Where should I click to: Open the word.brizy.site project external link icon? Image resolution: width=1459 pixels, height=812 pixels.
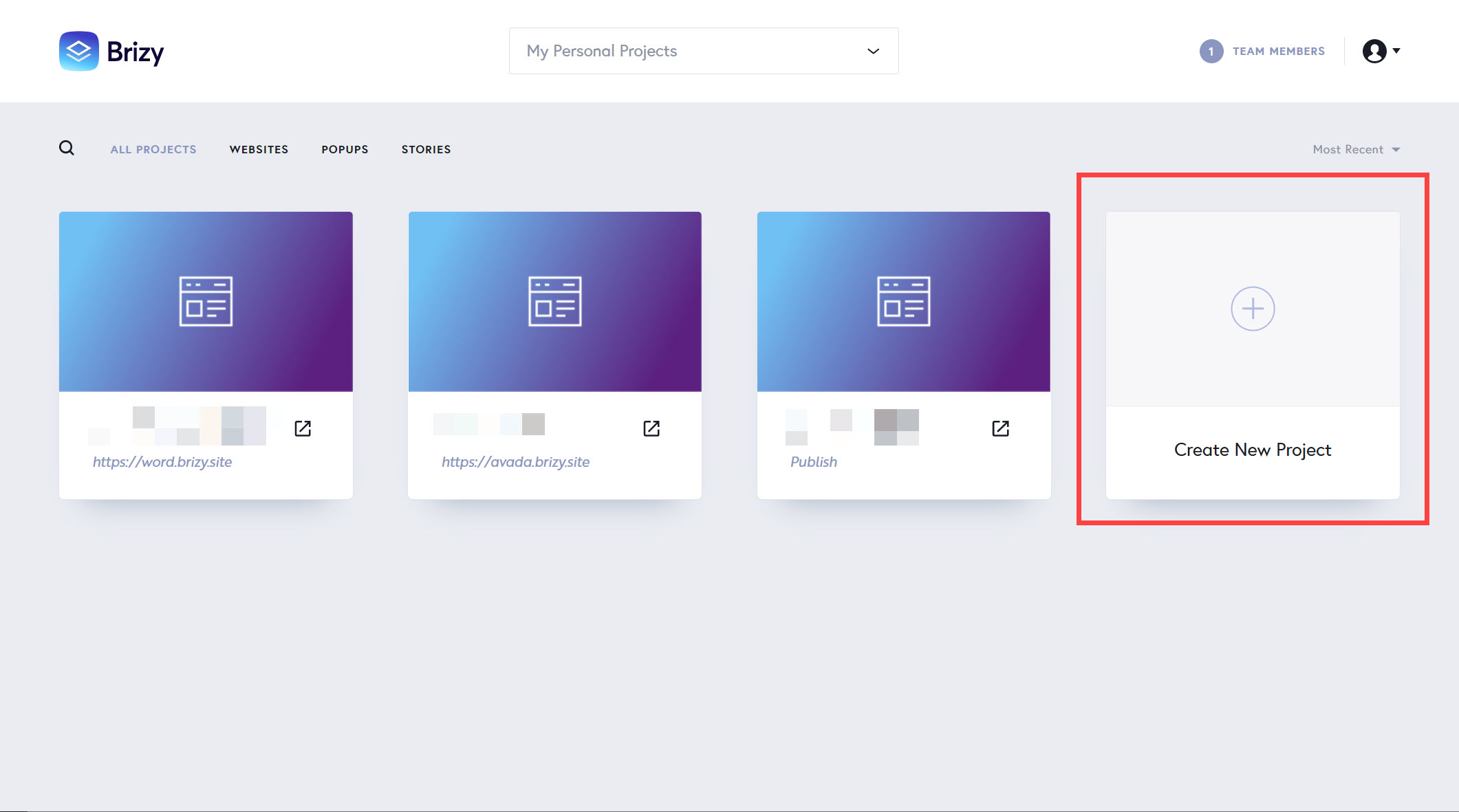click(303, 428)
